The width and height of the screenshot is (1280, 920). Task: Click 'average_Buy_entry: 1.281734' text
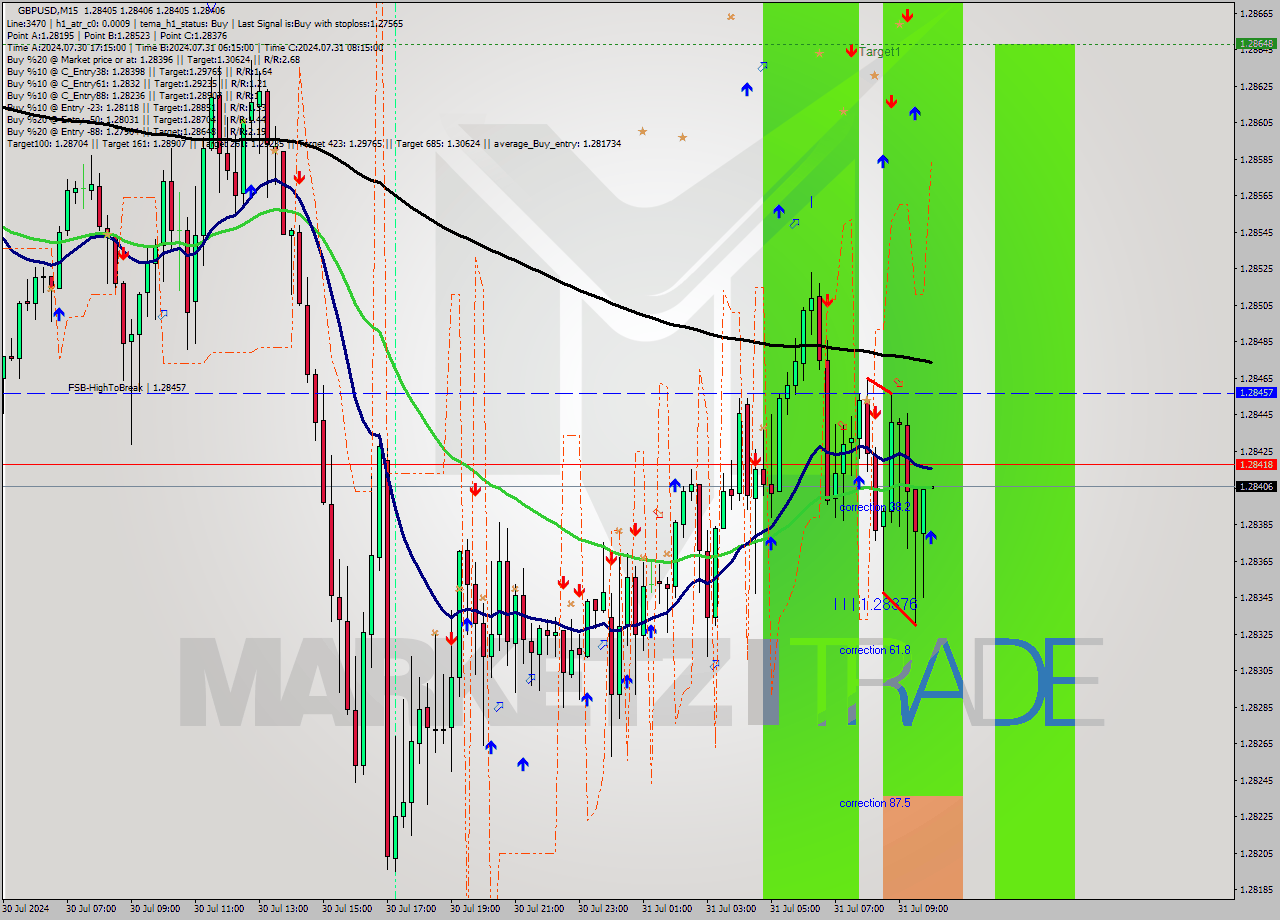[x=555, y=143]
